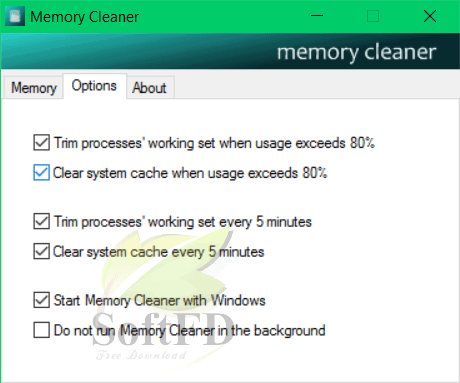The height and width of the screenshot is (383, 460).
Task: Click label text 'Clear system cache when usage exceeds 80%'
Action: point(190,173)
